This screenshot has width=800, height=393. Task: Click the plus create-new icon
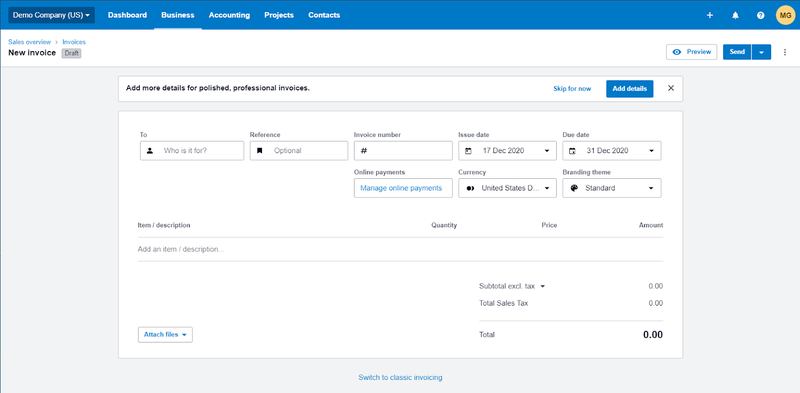[x=710, y=15]
